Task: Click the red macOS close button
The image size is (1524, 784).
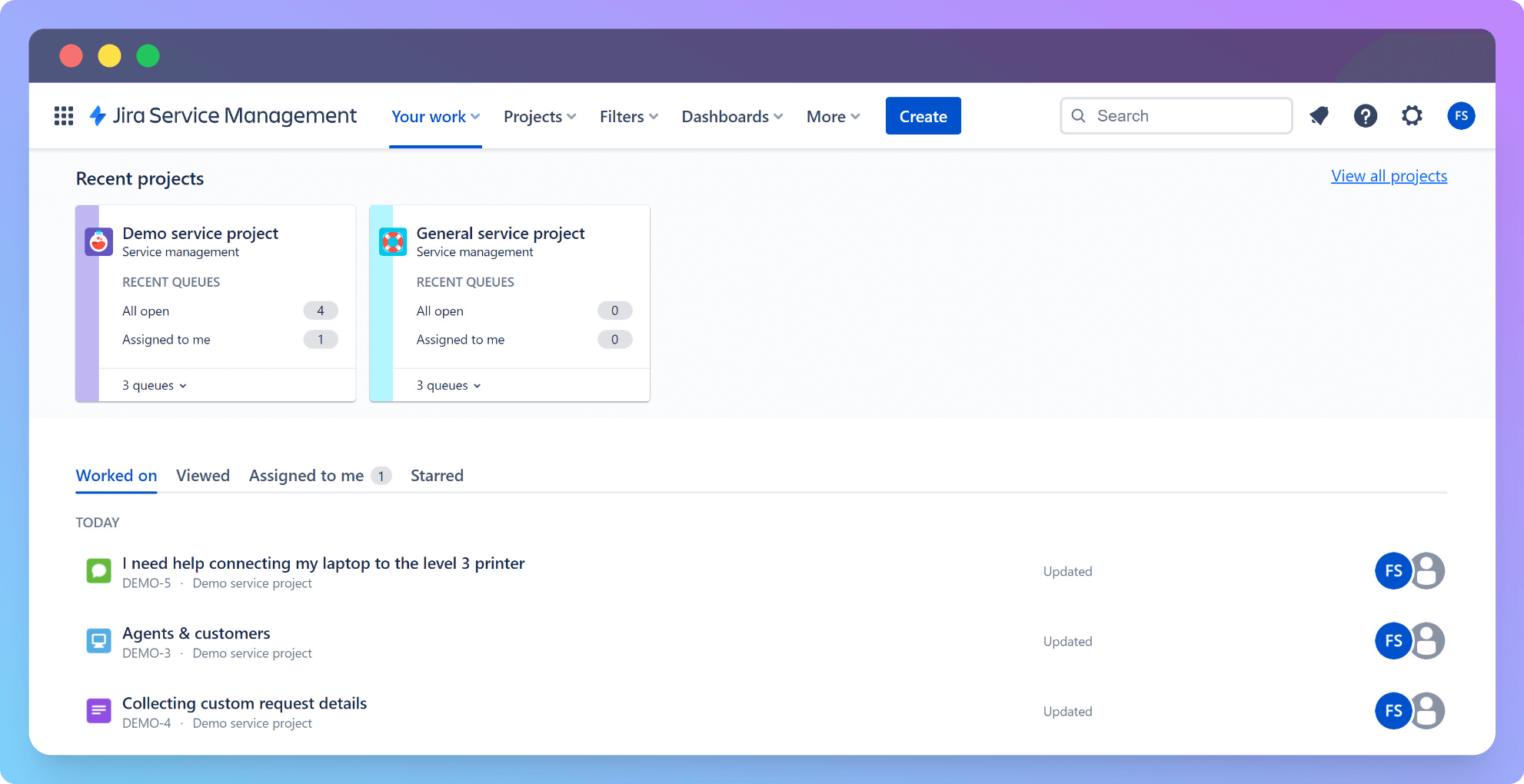Action: pos(72,56)
